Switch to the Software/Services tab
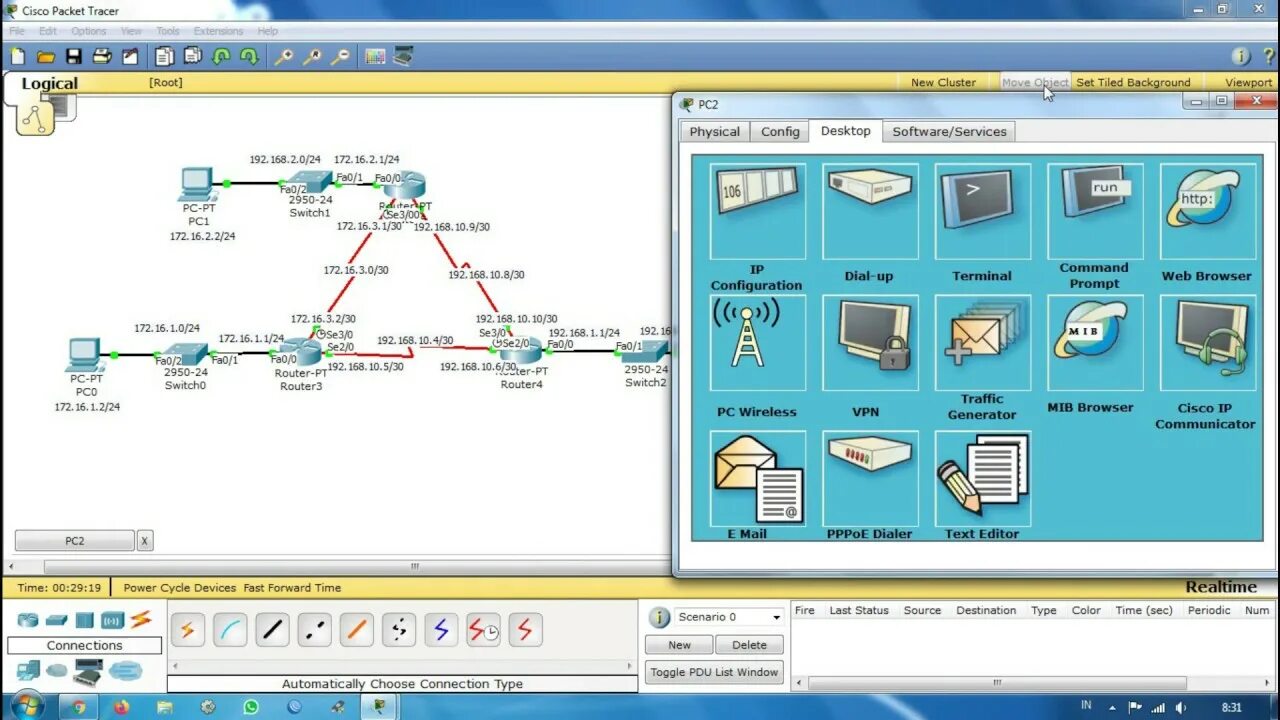Image resolution: width=1280 pixels, height=720 pixels. click(949, 132)
